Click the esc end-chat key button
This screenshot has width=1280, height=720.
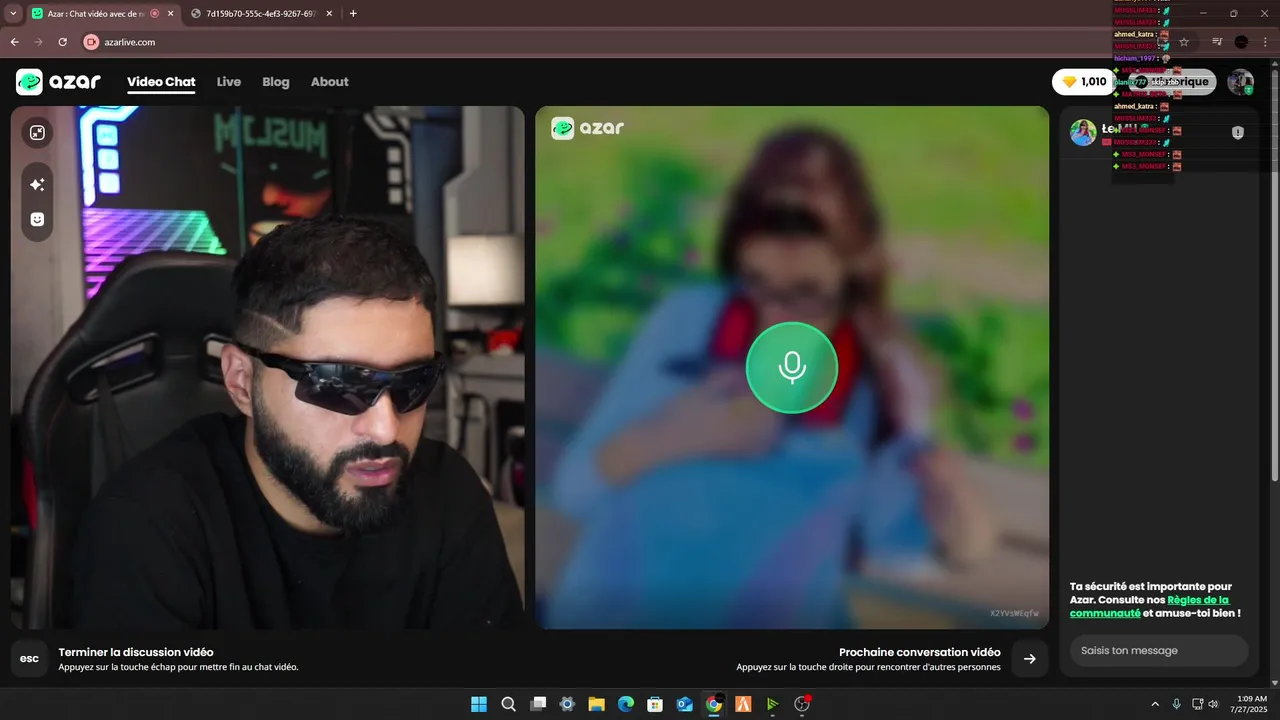[30, 659]
